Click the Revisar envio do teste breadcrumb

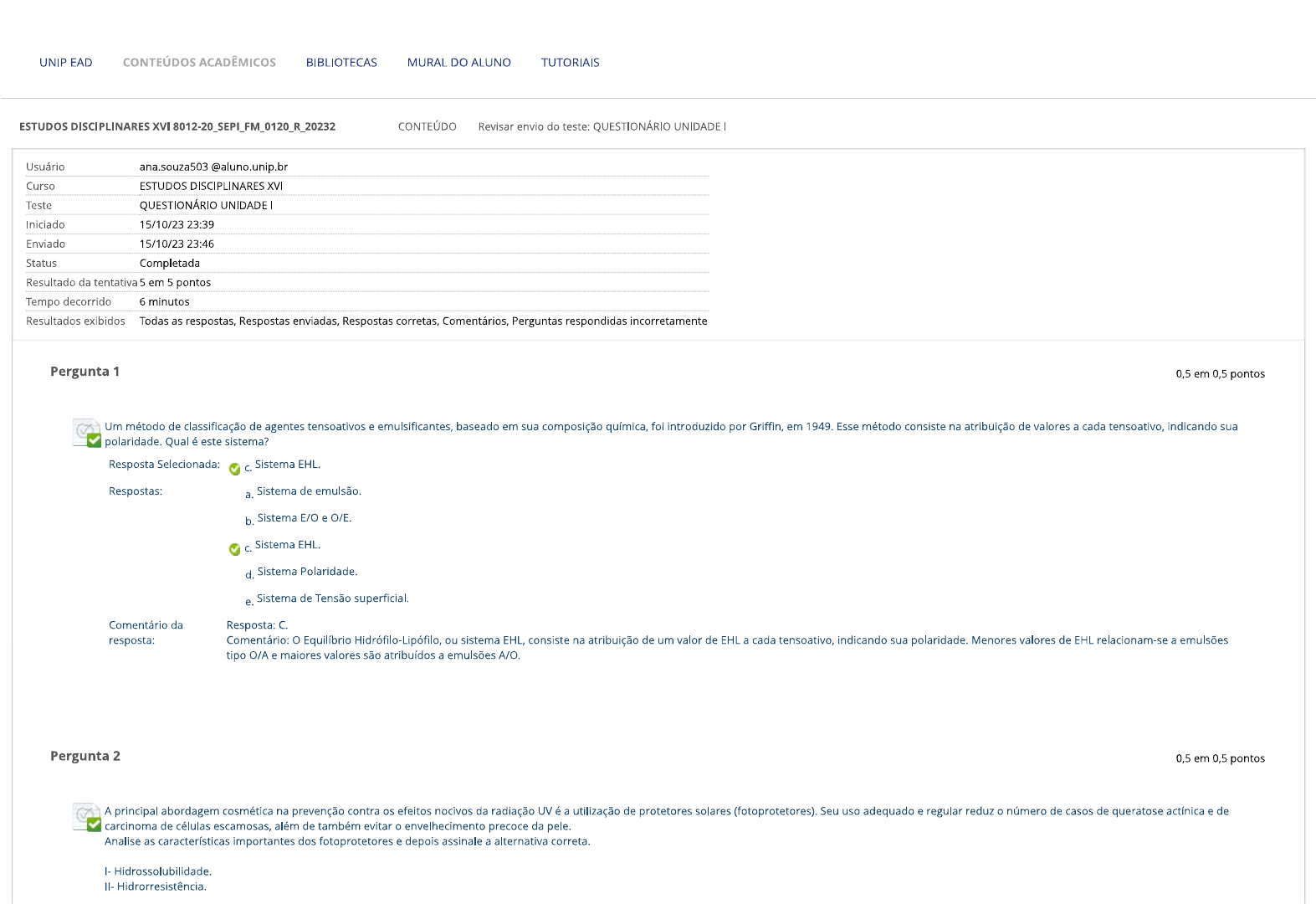602,127
